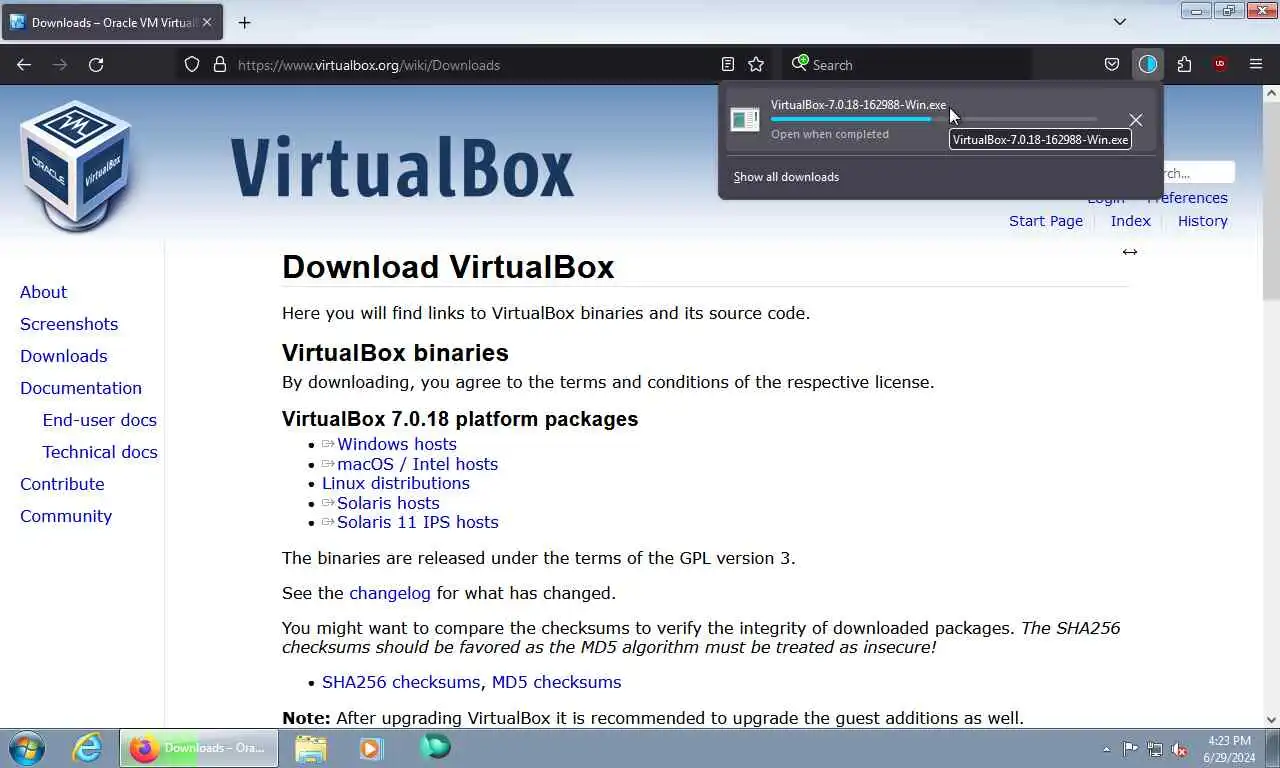The width and height of the screenshot is (1280, 768).
Task: Open Action Center flag icon
Action: (1130, 749)
